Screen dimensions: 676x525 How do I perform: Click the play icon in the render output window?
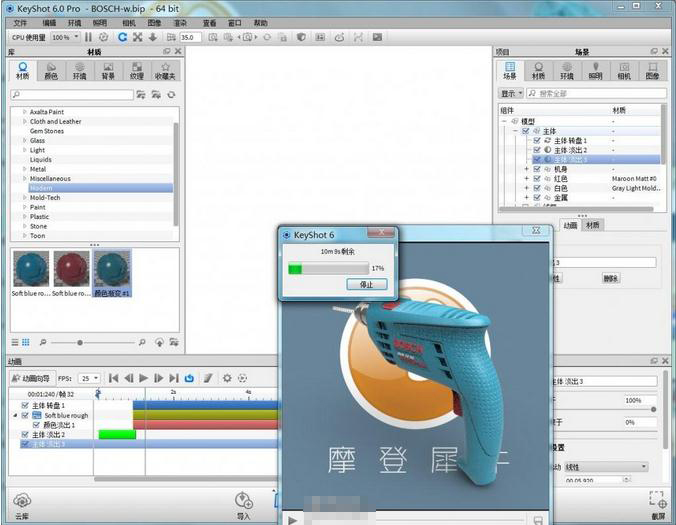point(292,520)
